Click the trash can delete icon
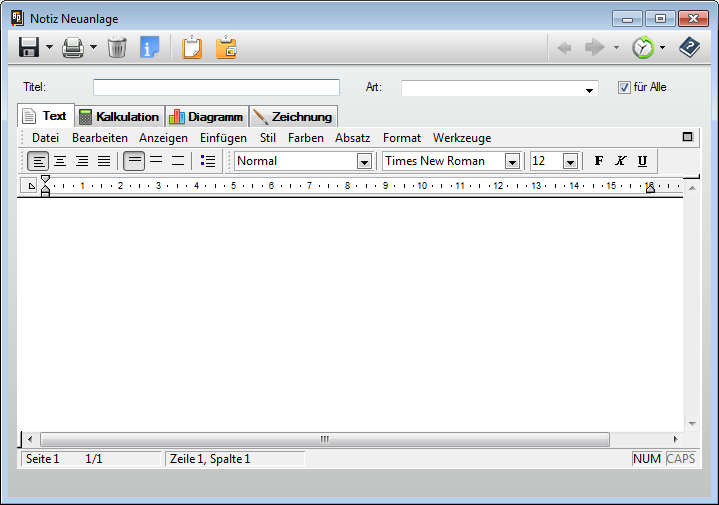Viewport: 719px width, 505px height. tap(117, 47)
